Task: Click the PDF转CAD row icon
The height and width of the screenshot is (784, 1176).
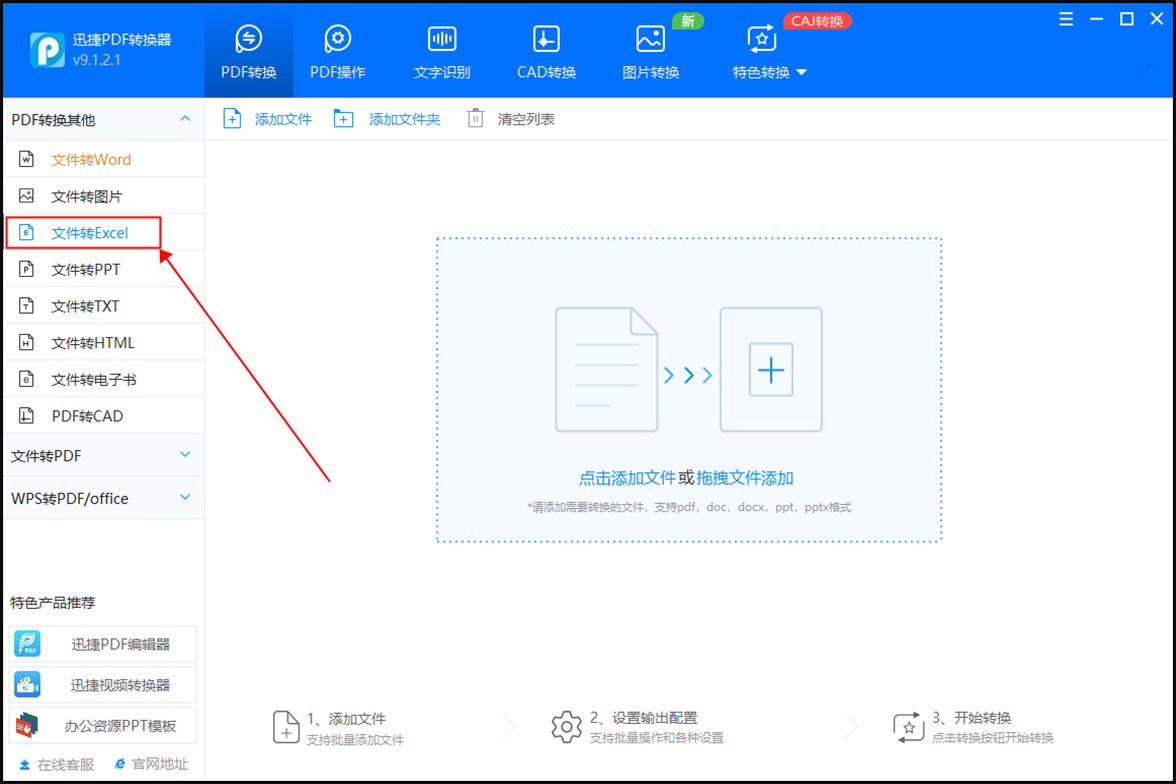Action: [x=26, y=415]
